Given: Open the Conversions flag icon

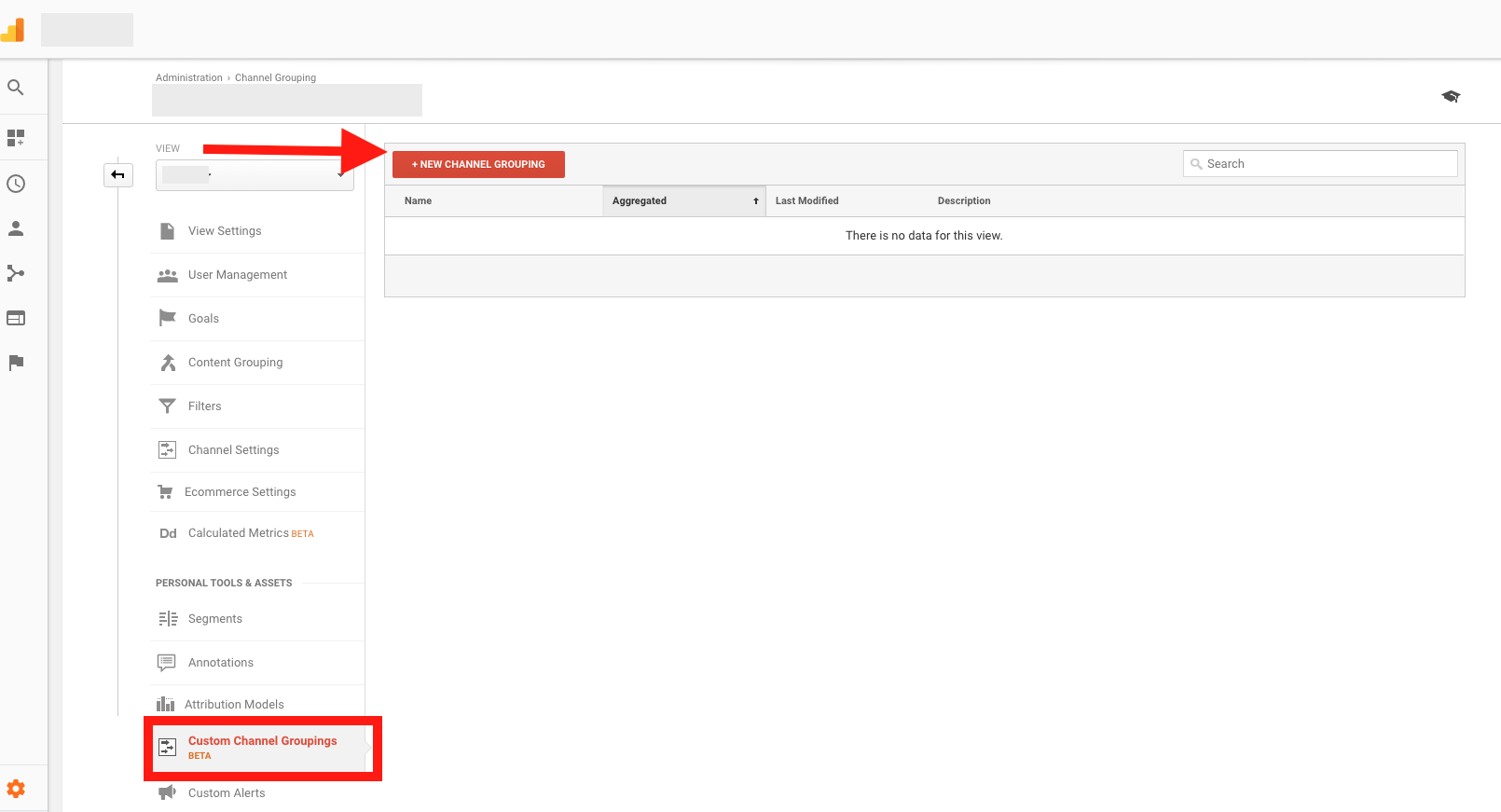Looking at the screenshot, I should (16, 363).
